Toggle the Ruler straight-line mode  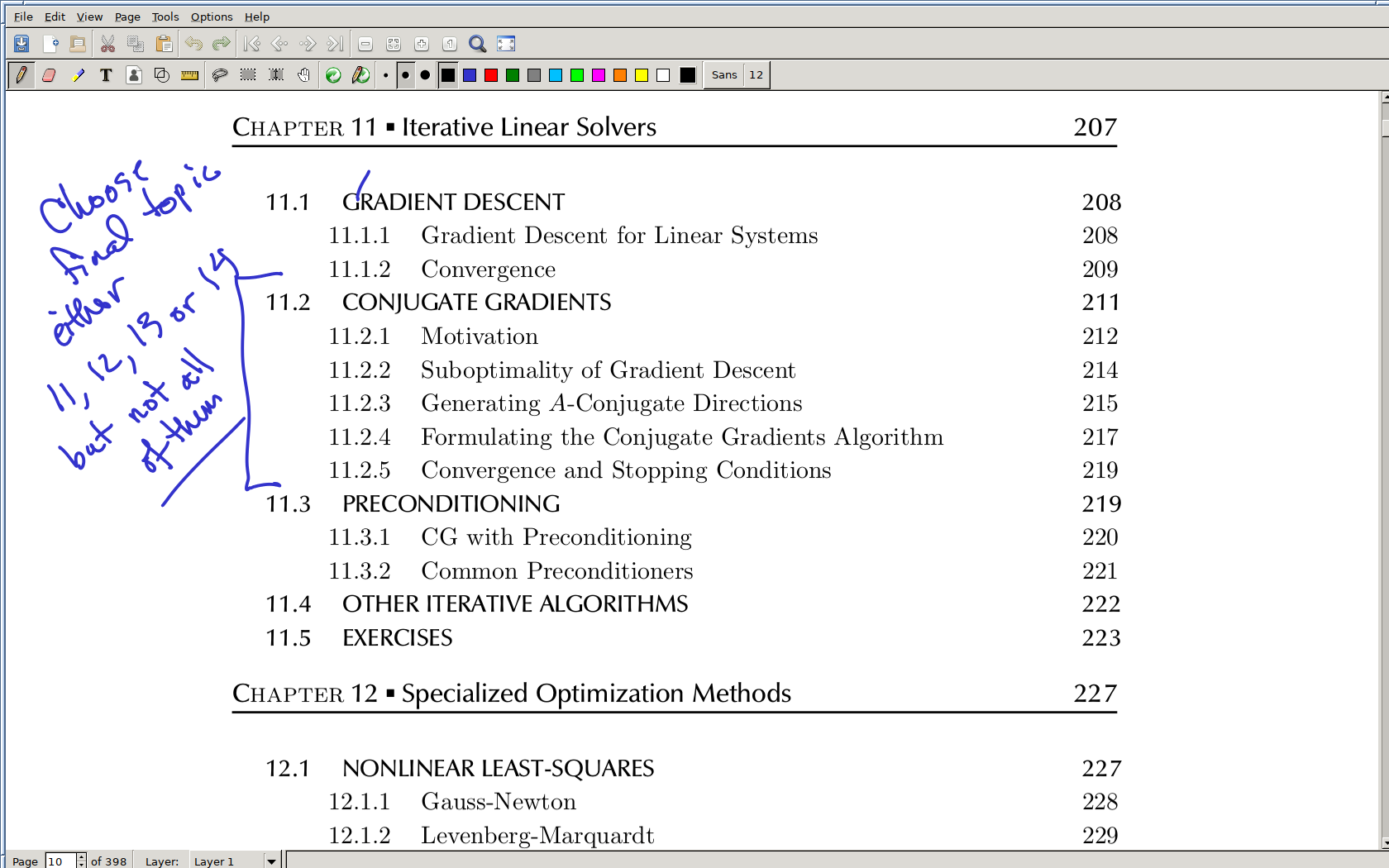click(190, 75)
